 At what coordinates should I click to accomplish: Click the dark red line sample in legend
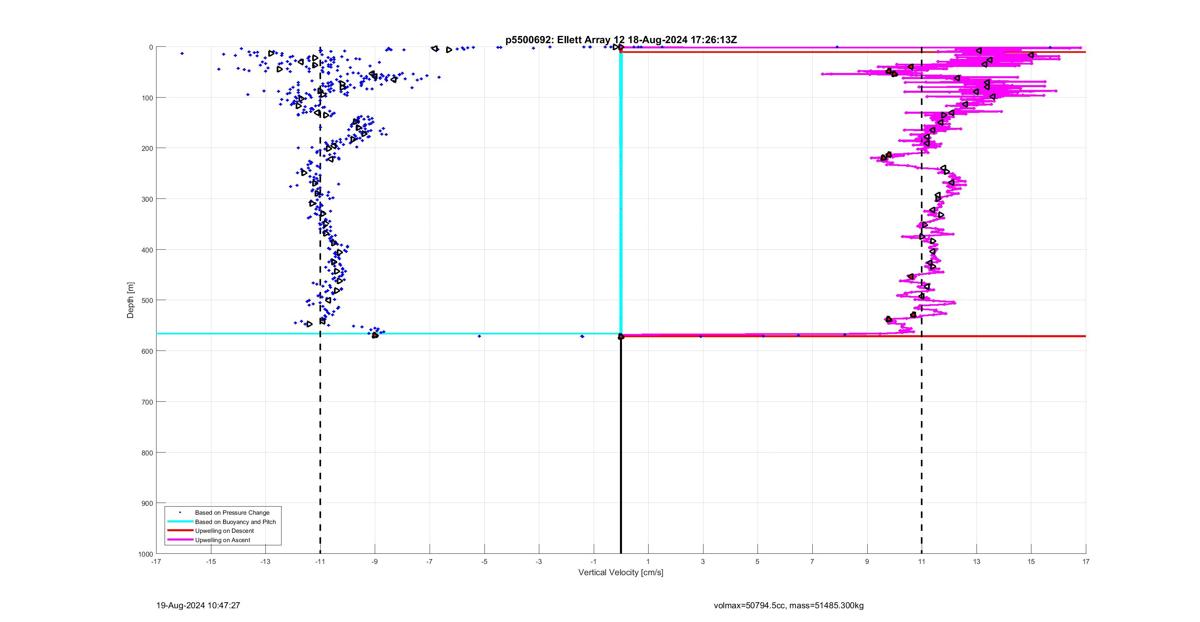180,531
